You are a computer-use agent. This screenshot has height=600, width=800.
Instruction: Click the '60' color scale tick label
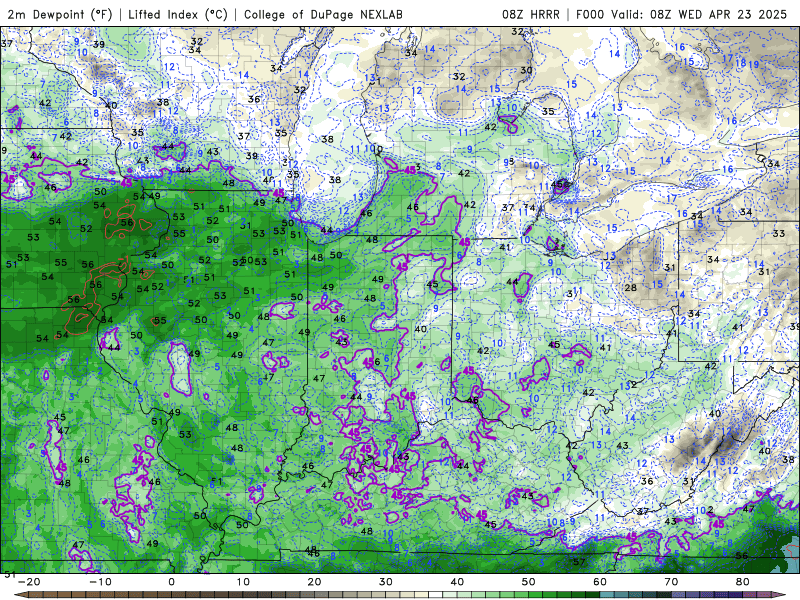click(x=600, y=582)
